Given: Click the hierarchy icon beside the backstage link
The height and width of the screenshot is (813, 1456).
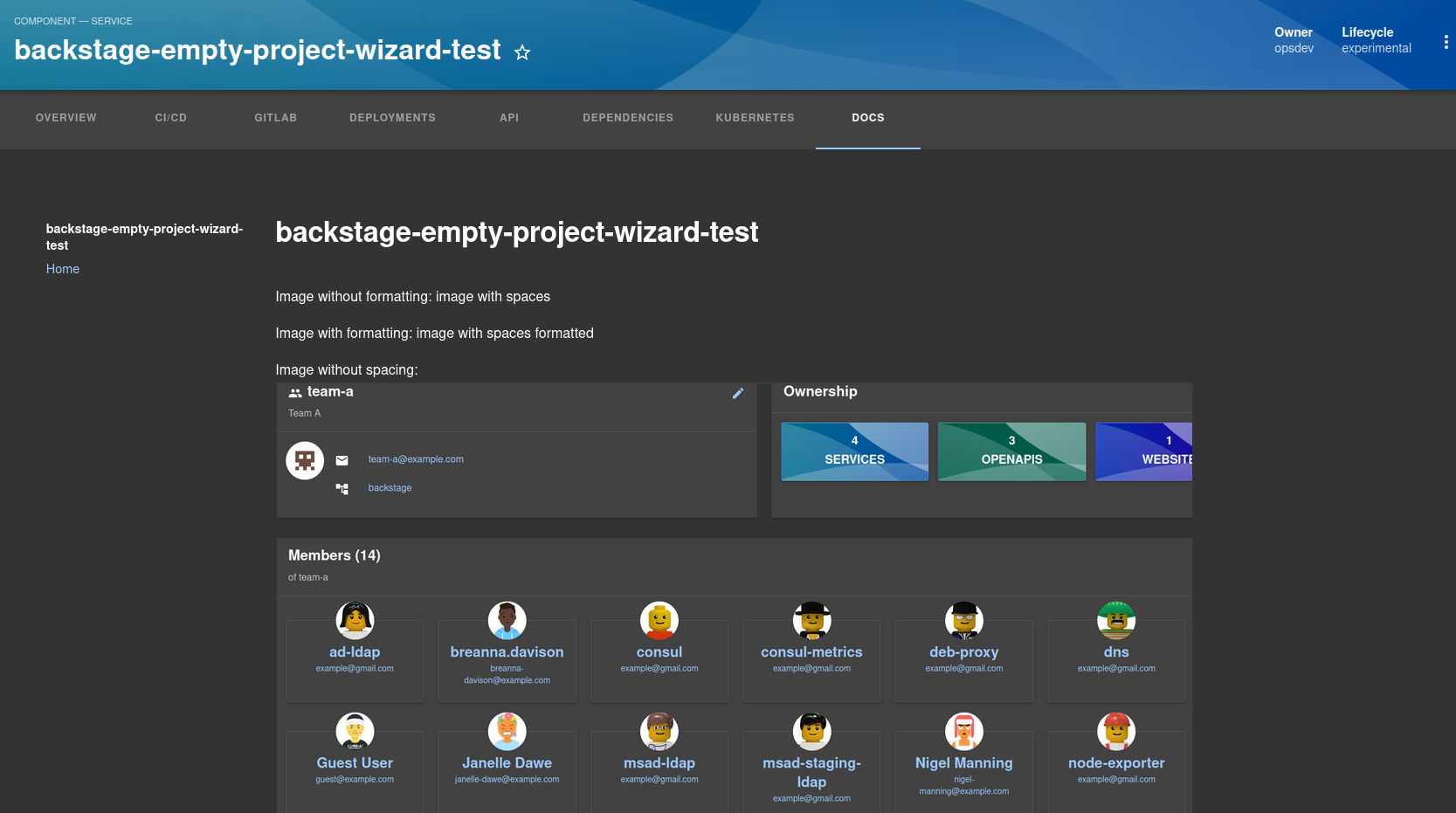Looking at the screenshot, I should (342, 488).
